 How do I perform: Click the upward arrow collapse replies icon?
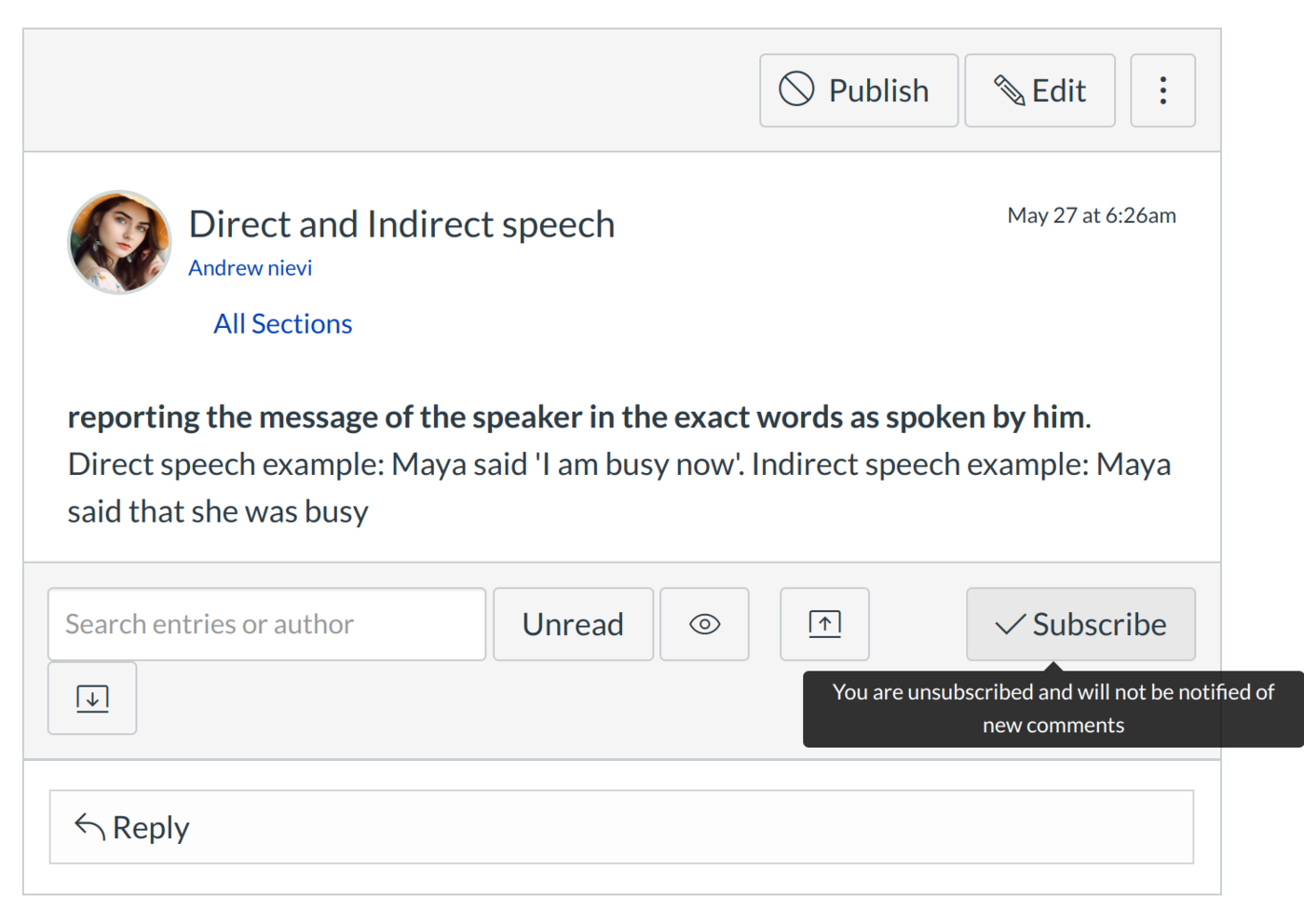pyautogui.click(x=824, y=624)
